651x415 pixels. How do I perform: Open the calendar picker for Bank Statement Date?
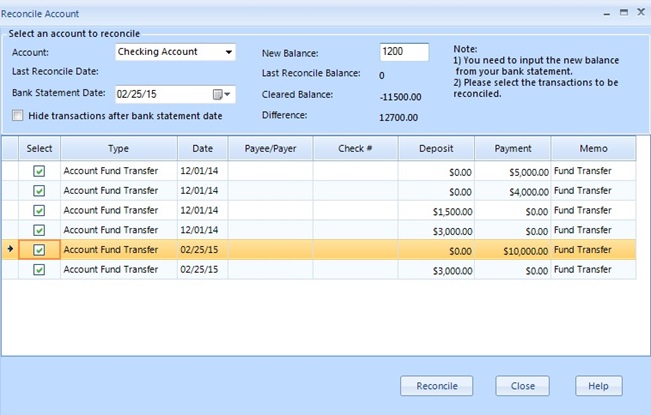coord(221,95)
